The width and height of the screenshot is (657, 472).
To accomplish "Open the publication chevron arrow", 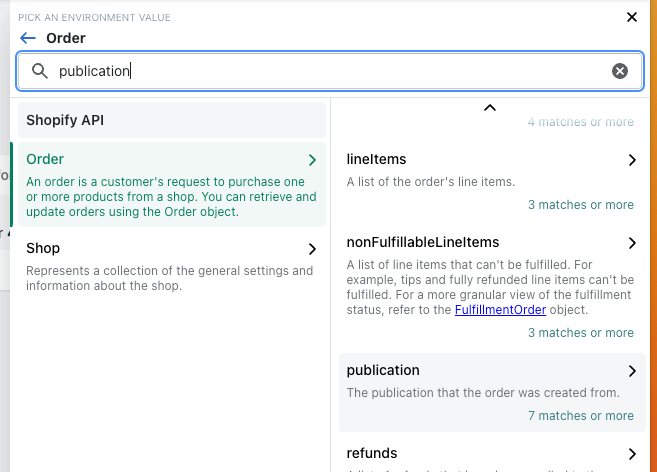I will pyautogui.click(x=632, y=371).
